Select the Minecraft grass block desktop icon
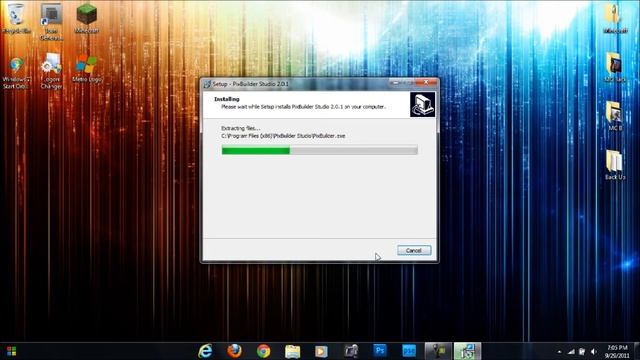 (87, 18)
